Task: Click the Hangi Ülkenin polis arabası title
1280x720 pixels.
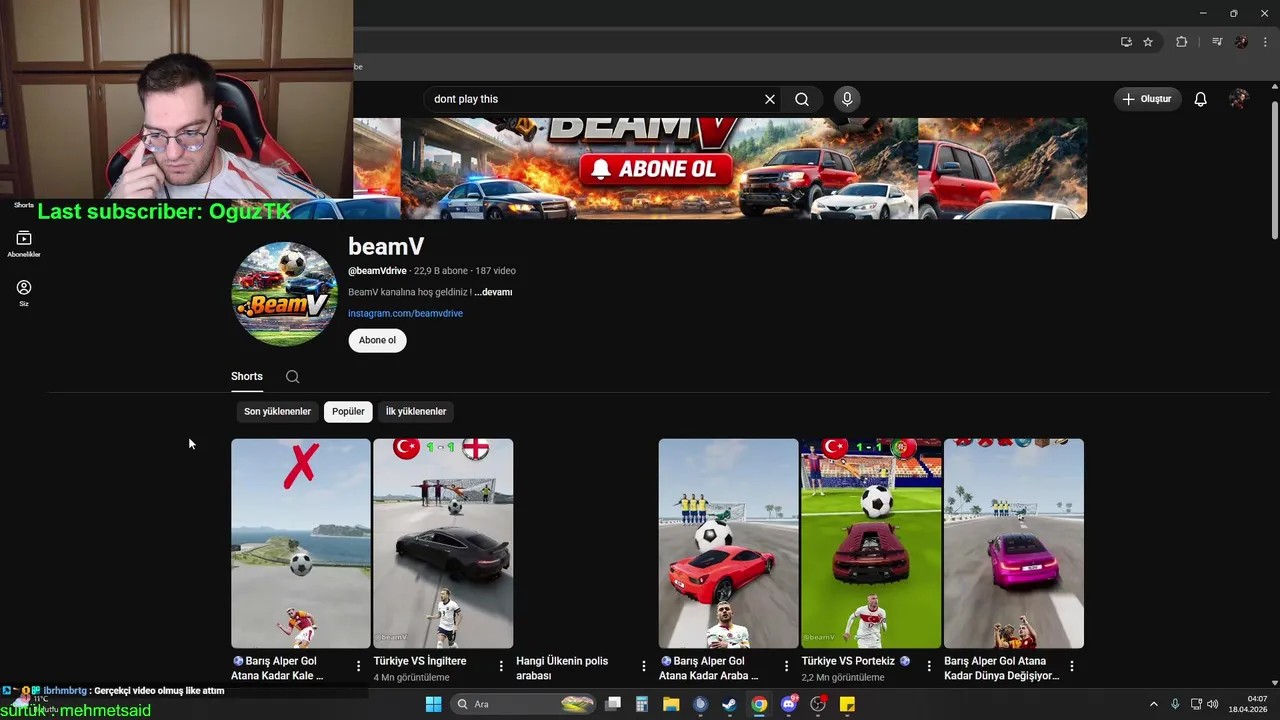Action: tap(562, 668)
